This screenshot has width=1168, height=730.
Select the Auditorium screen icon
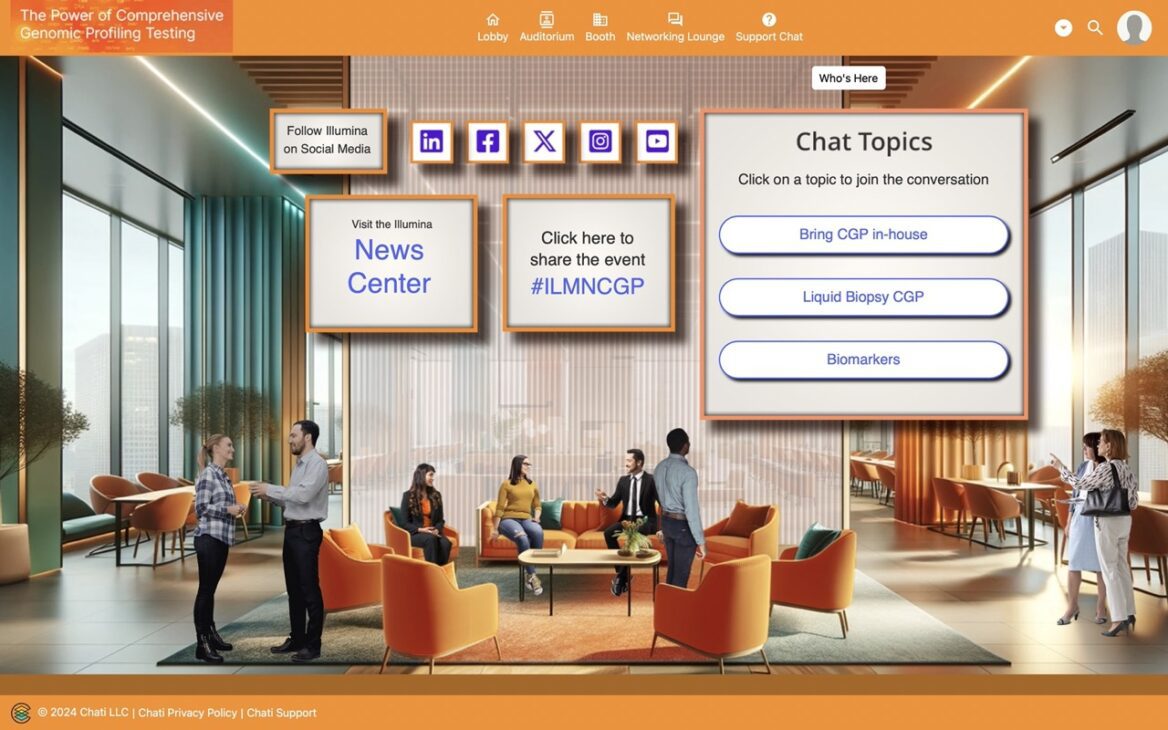click(546, 20)
